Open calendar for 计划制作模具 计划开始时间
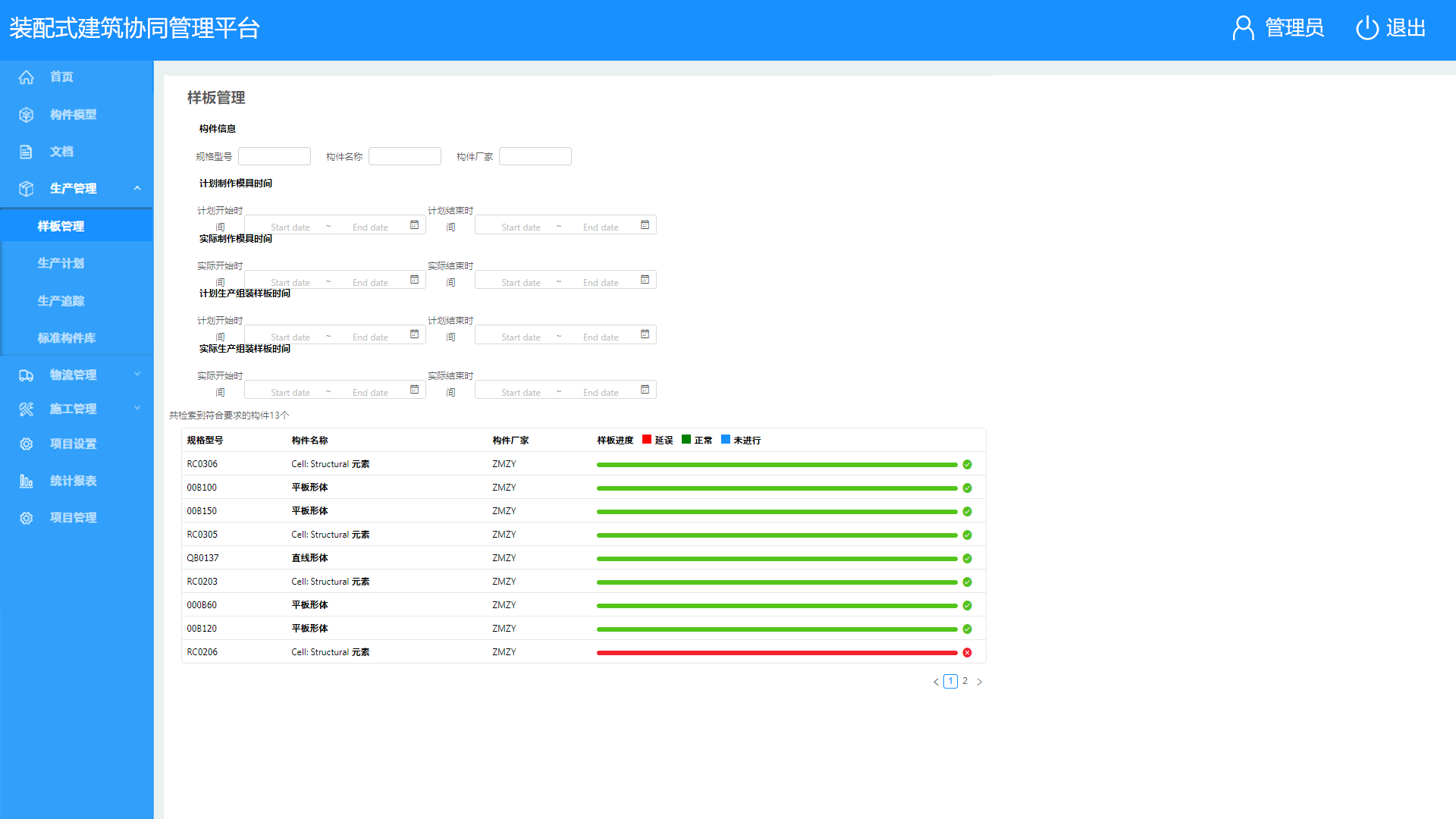Image resolution: width=1456 pixels, height=819 pixels. 414,225
